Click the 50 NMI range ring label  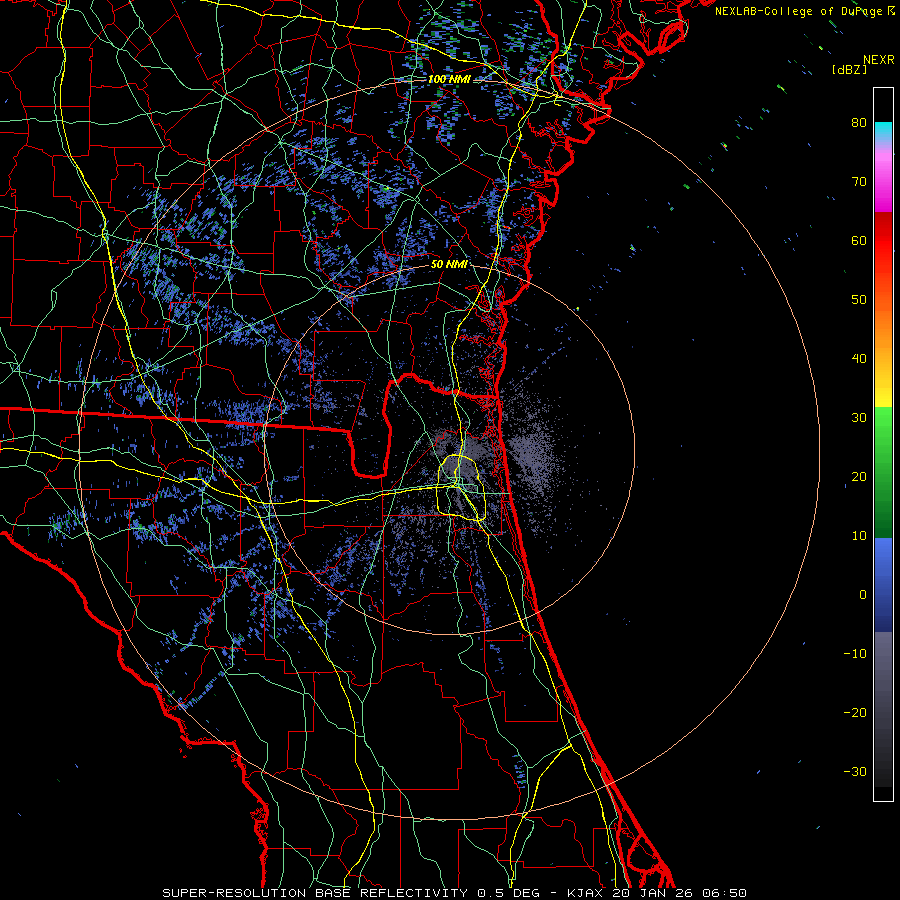tap(449, 264)
